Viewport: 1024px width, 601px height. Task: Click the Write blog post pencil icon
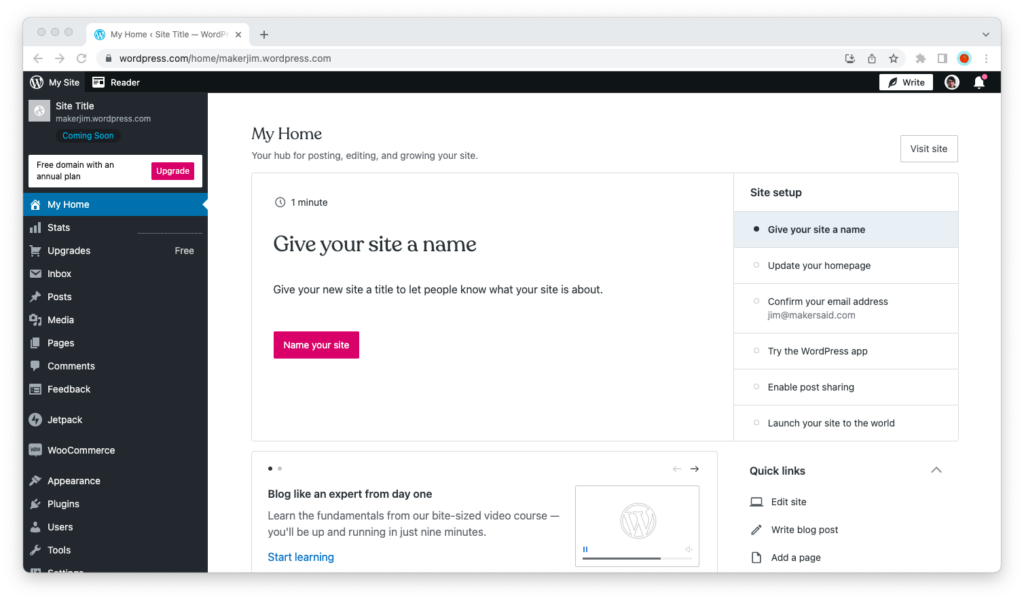(x=756, y=530)
